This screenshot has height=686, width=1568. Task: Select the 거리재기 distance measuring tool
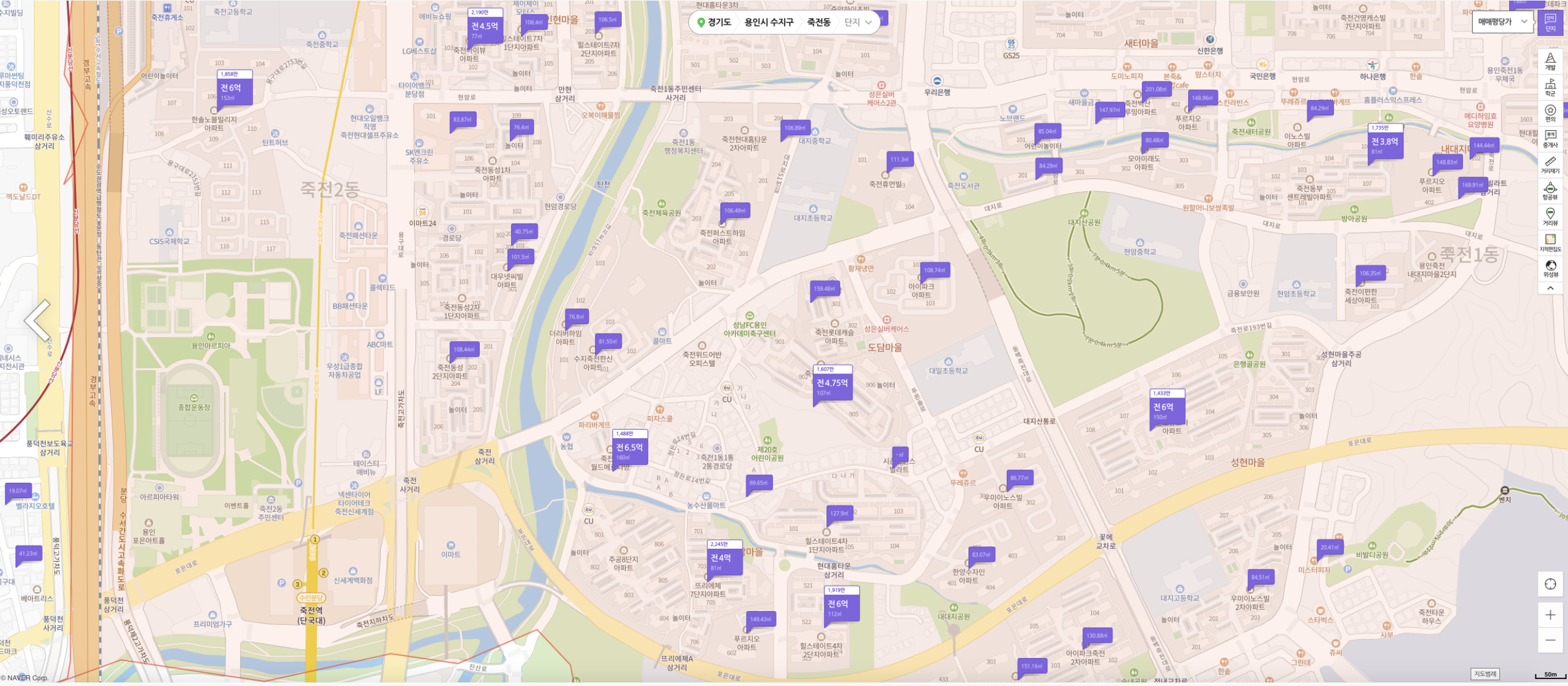(x=1550, y=165)
